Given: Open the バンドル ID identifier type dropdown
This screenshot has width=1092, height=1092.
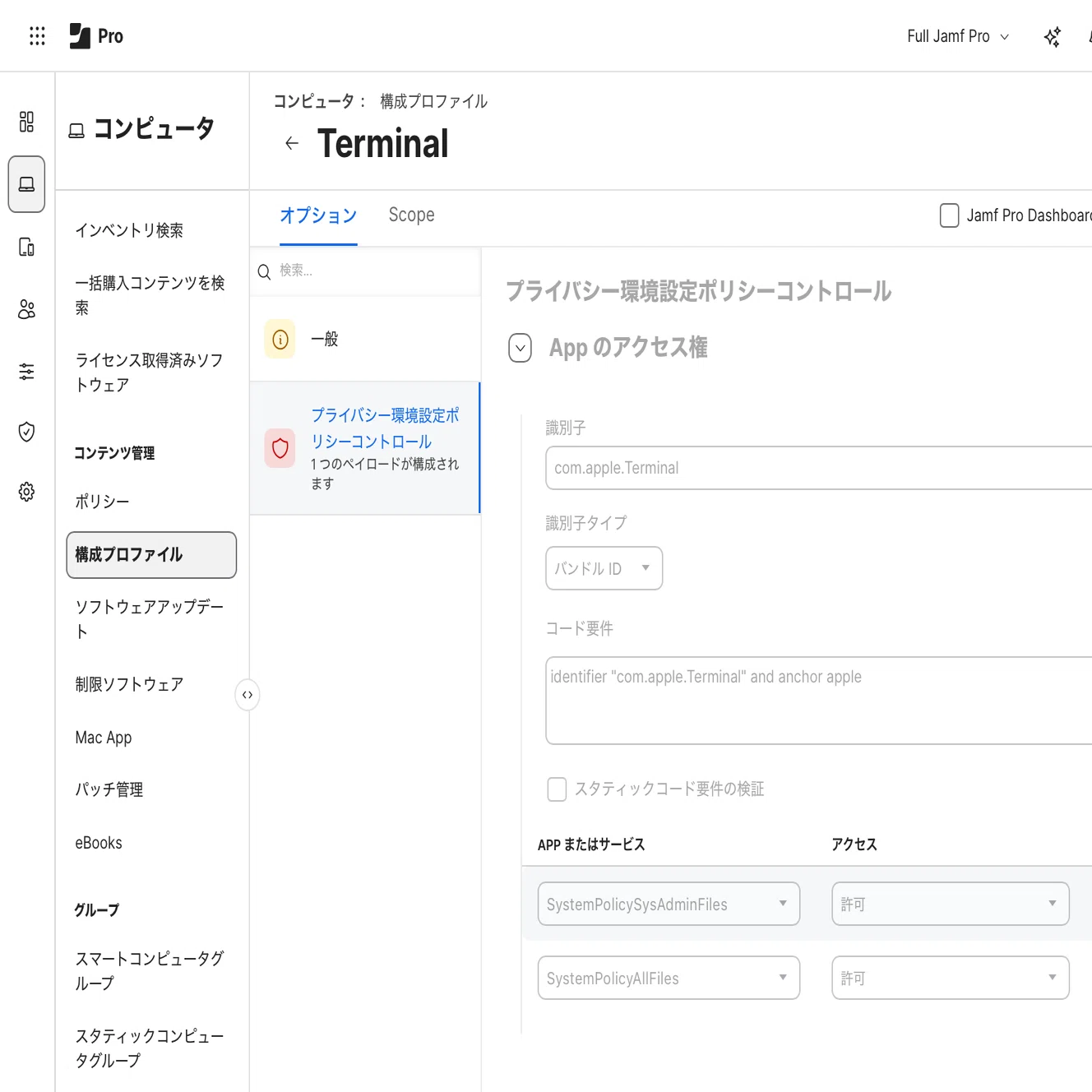Looking at the screenshot, I should 604,568.
